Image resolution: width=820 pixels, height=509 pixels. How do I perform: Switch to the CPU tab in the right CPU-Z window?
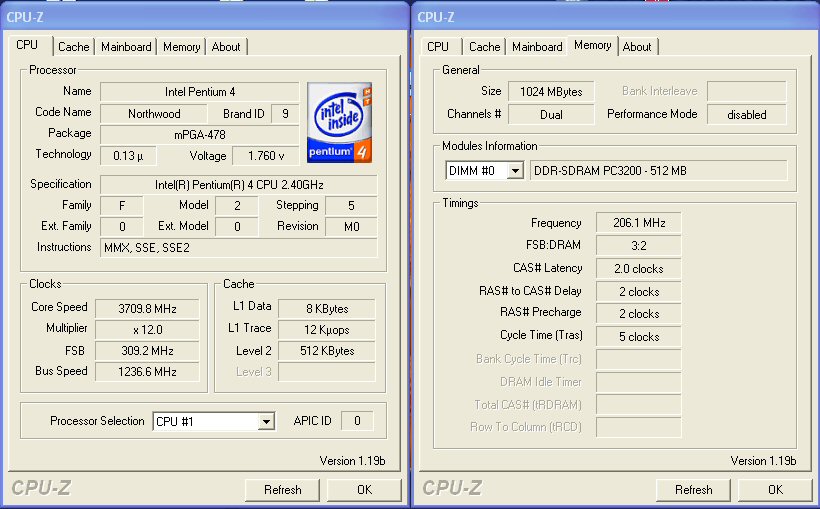[438, 47]
